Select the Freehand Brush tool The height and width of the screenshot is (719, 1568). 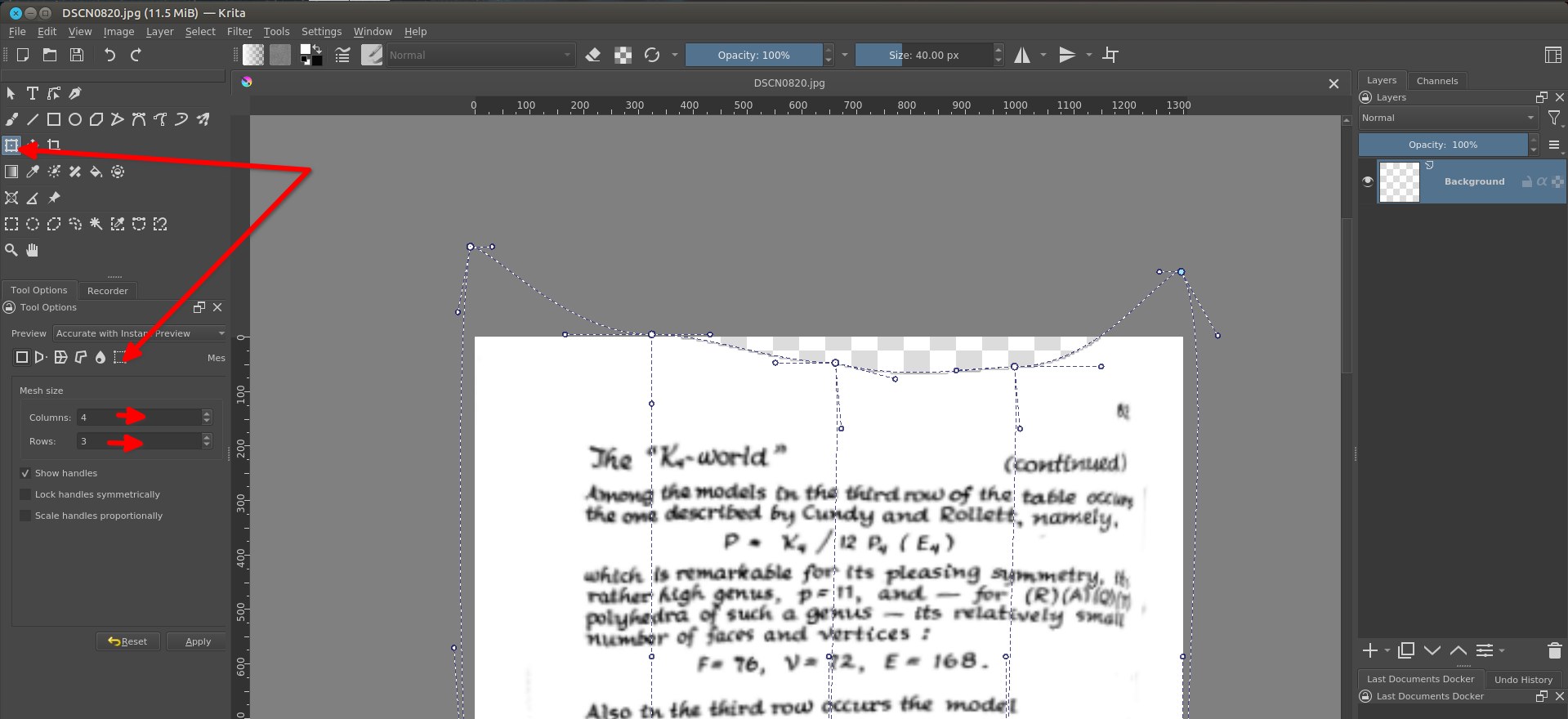point(11,119)
